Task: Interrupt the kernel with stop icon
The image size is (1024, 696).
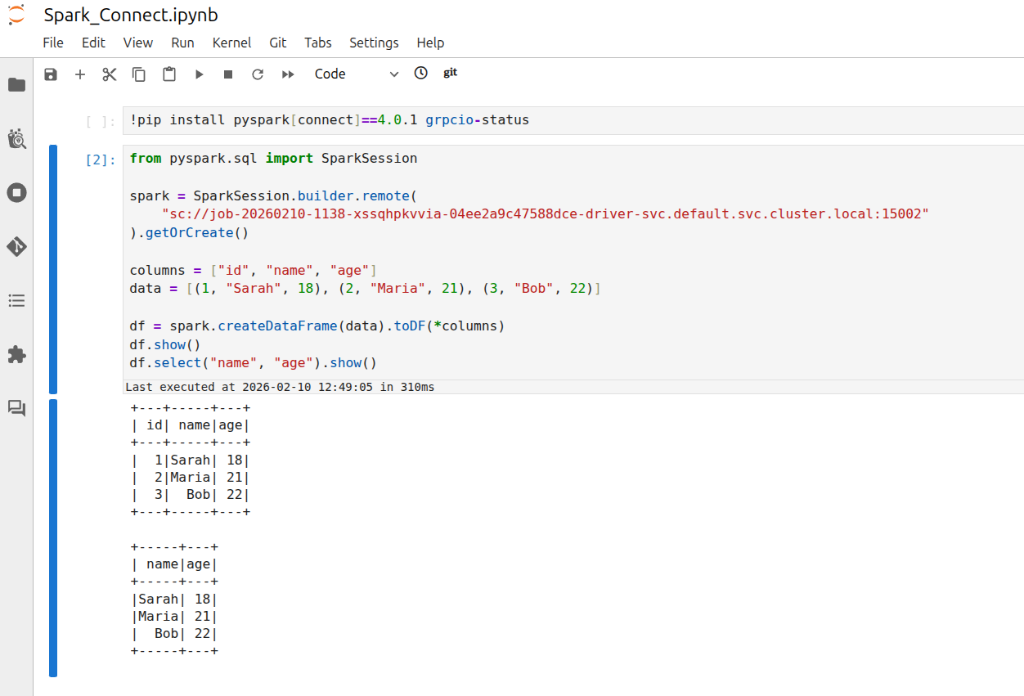Action: pyautogui.click(x=228, y=74)
